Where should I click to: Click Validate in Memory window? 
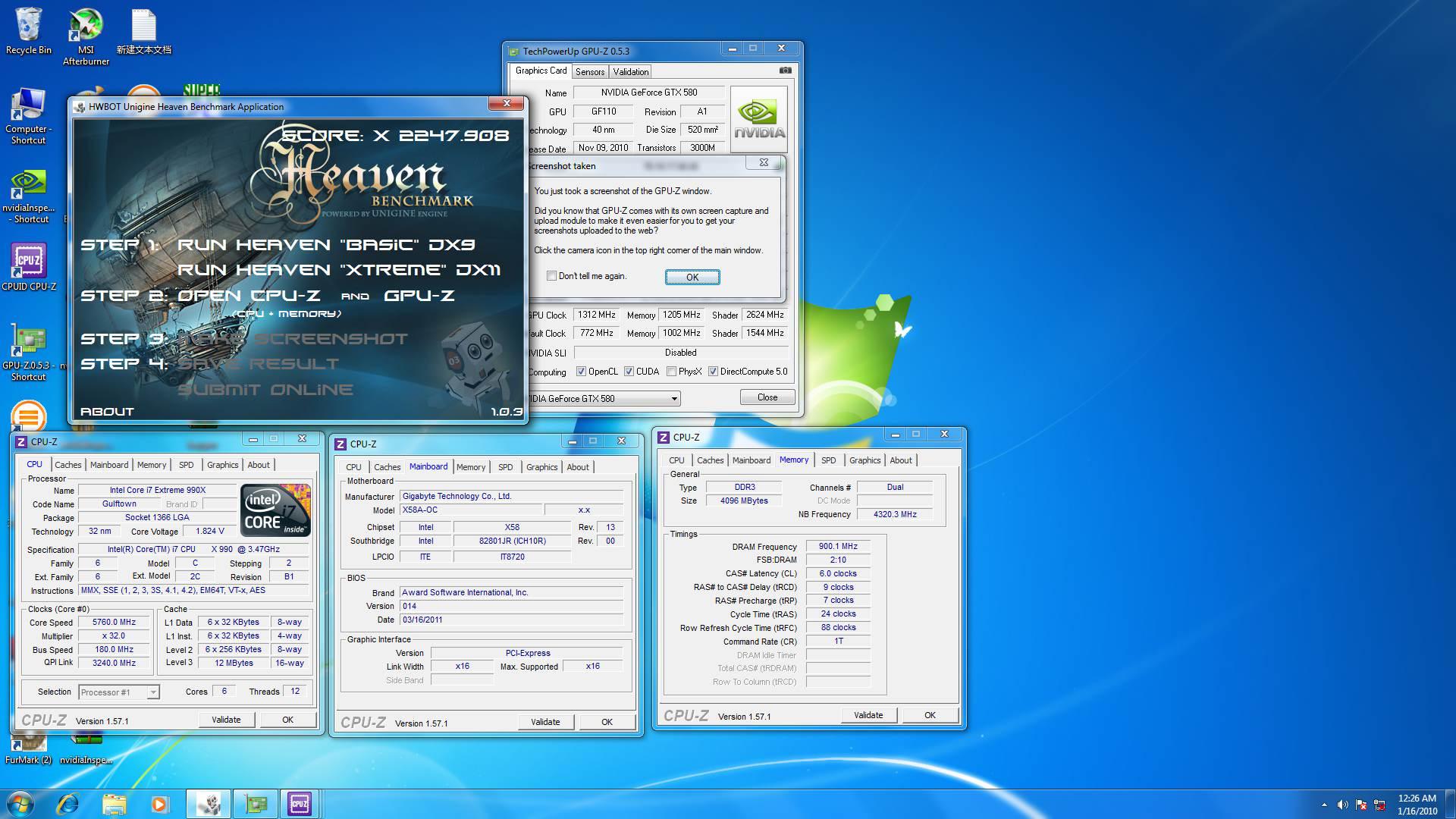(868, 715)
